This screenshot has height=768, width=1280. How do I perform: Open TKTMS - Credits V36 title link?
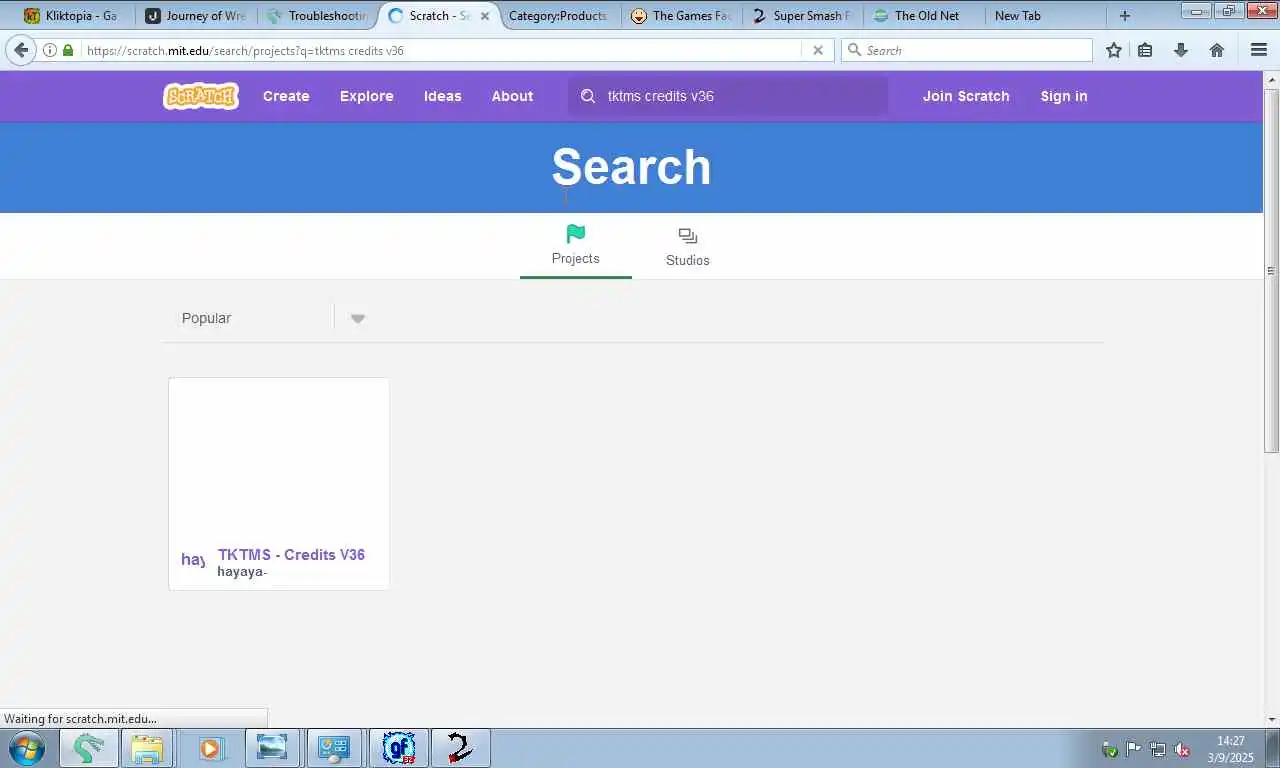point(291,554)
